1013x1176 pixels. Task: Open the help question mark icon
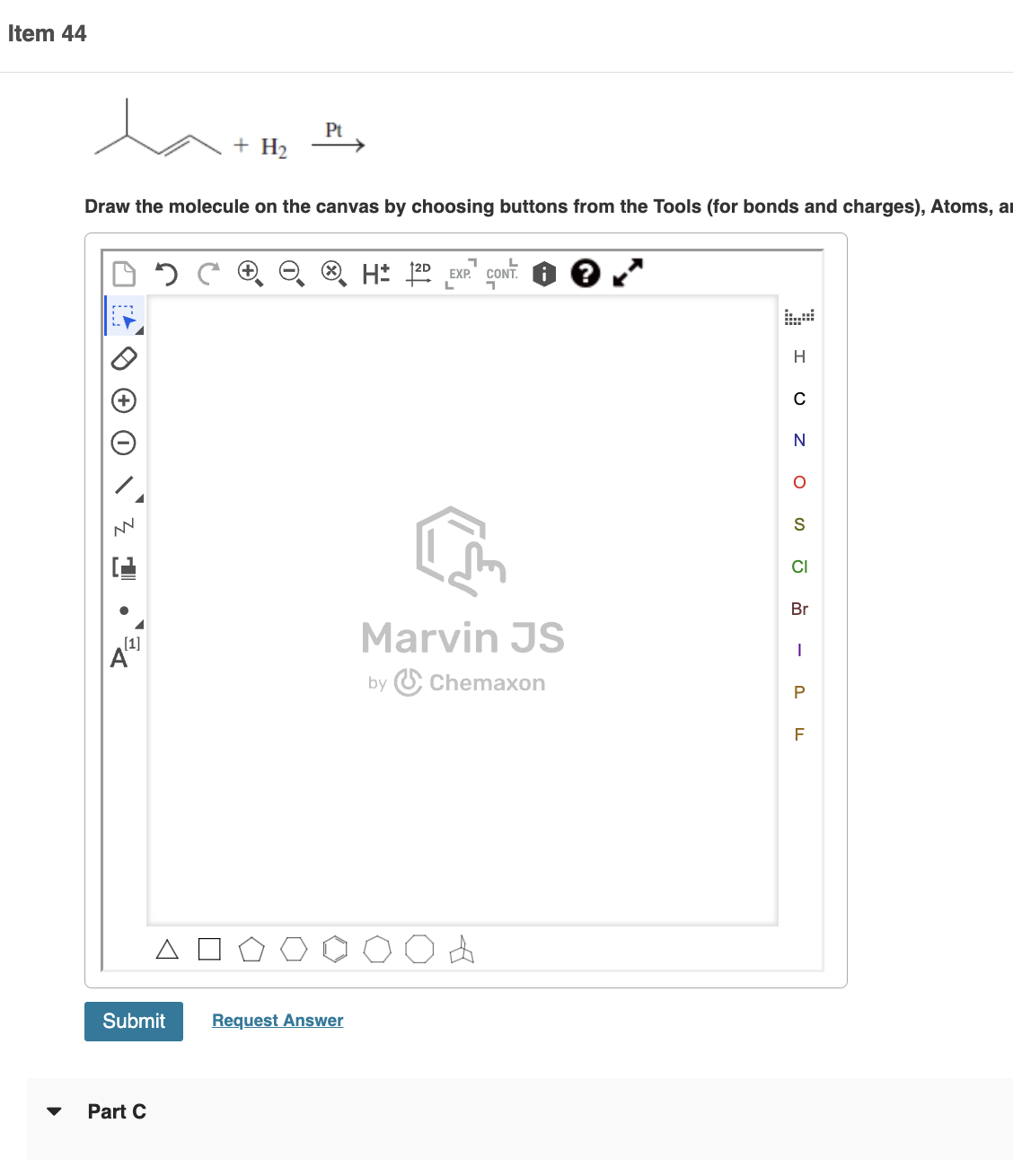click(585, 274)
